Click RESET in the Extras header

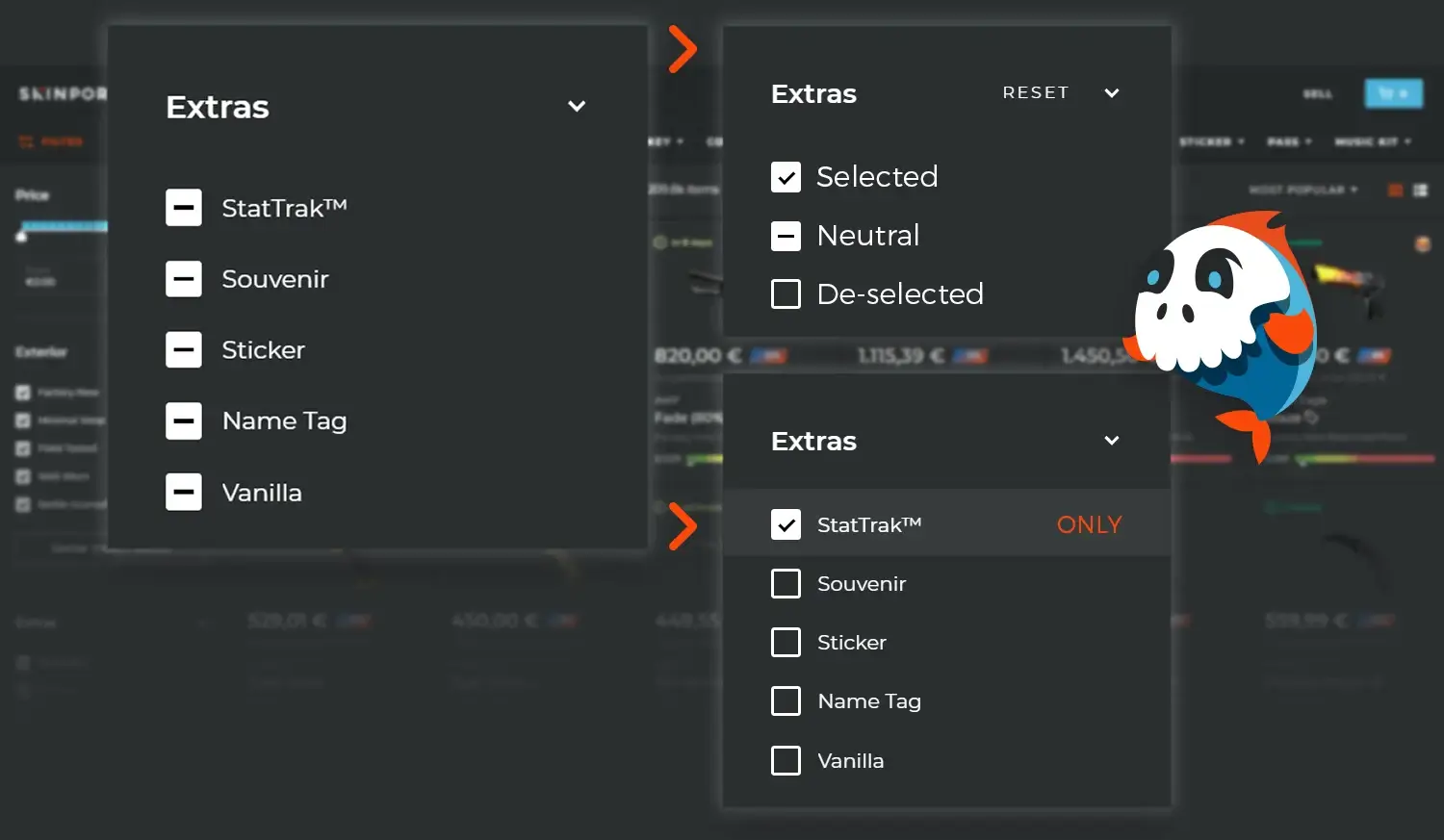[1035, 93]
